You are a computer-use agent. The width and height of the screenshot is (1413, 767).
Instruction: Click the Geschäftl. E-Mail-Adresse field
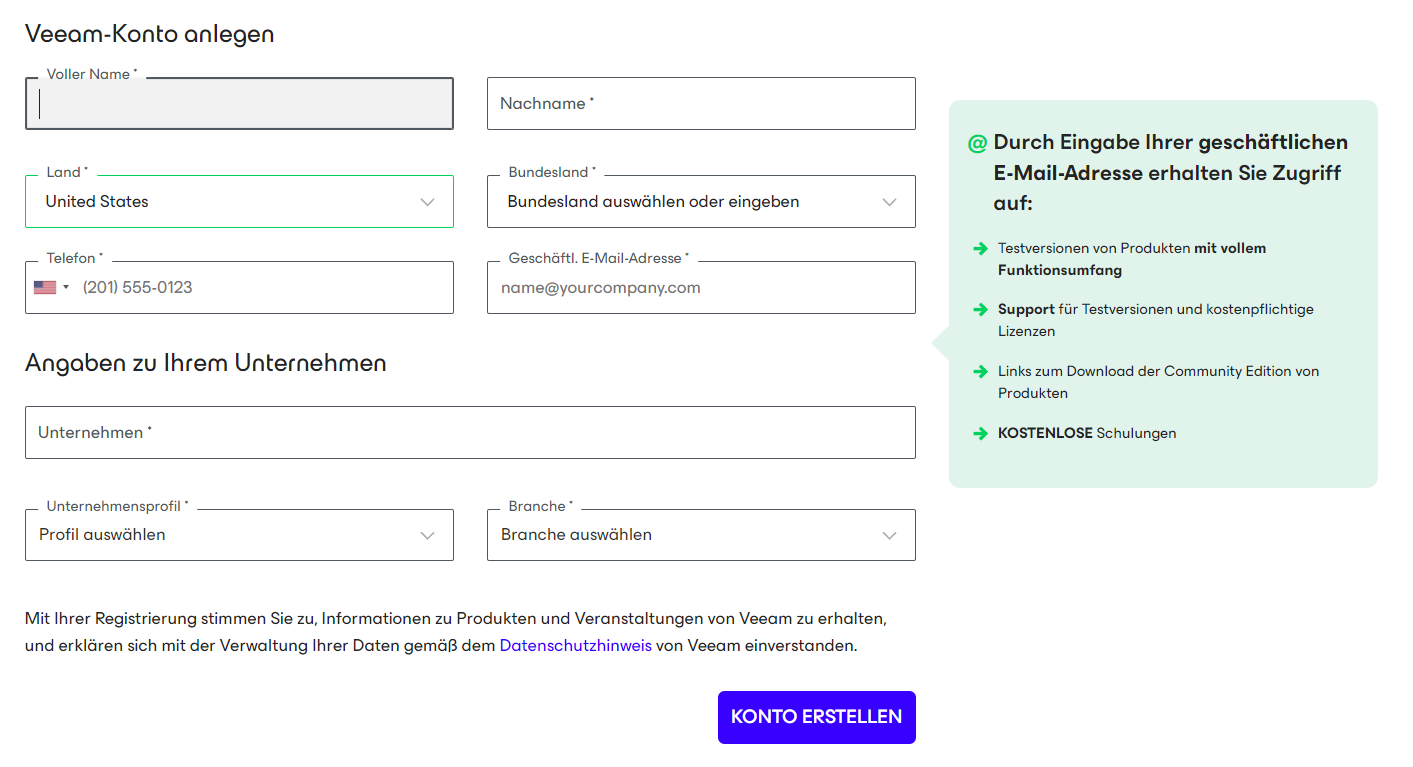pyautogui.click(x=701, y=287)
